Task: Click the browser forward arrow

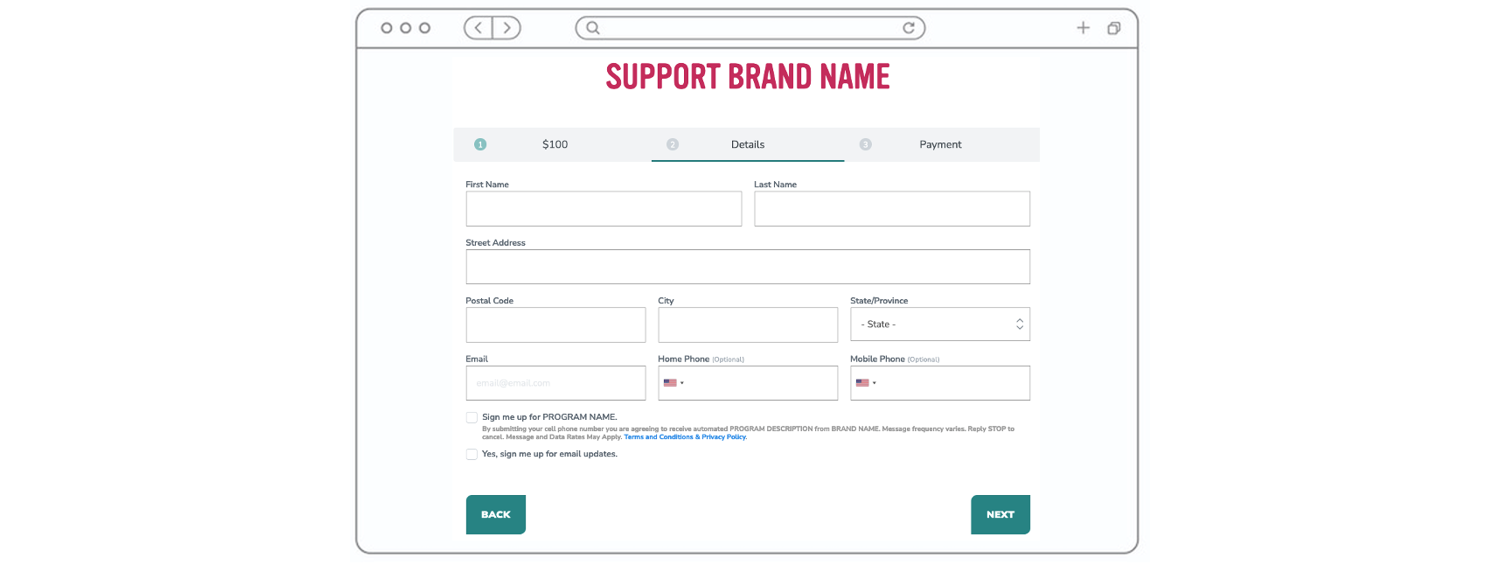Action: 507,28
